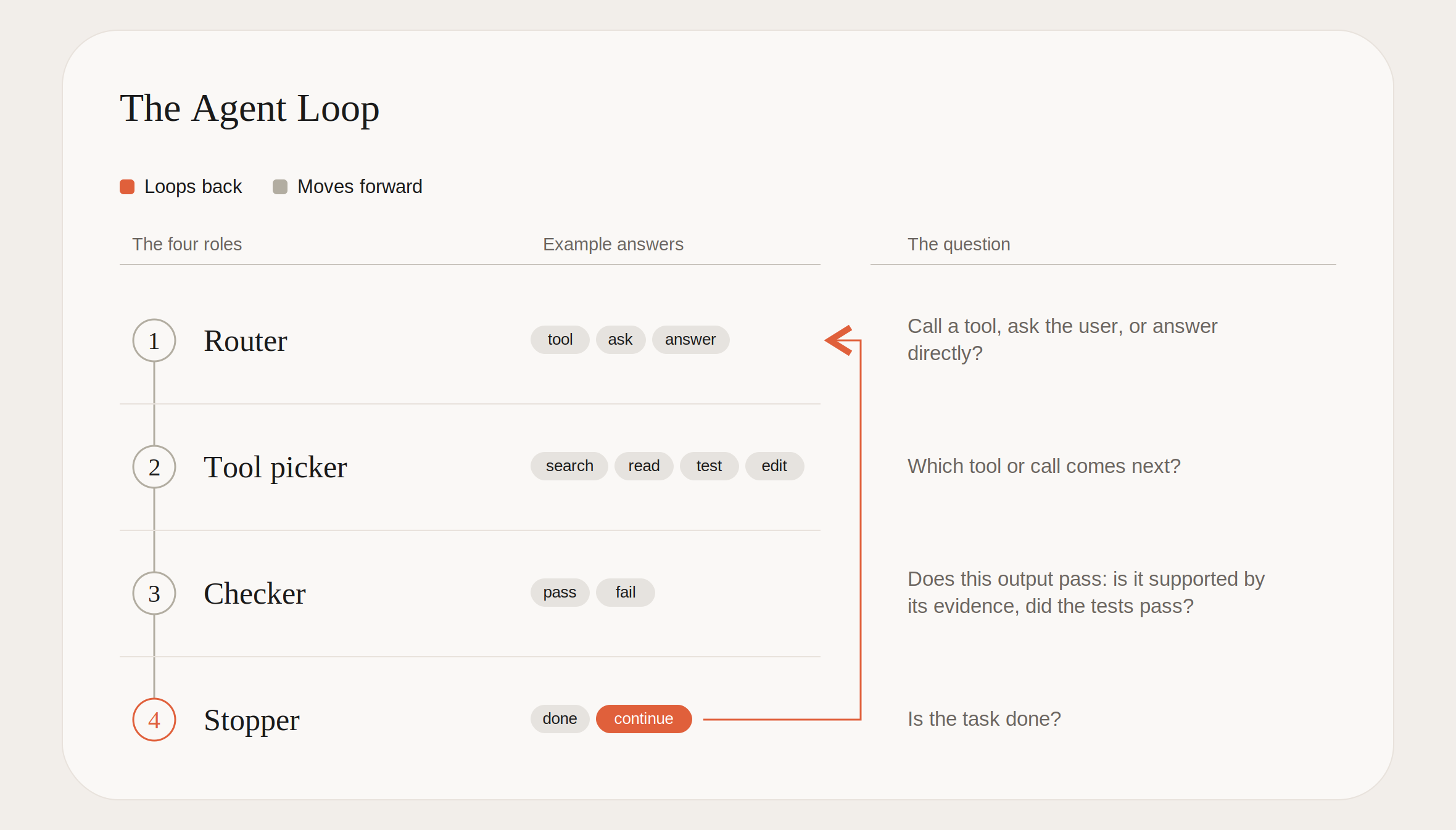Click the step 3 circle for Checker
The image size is (1456, 830).
point(154,593)
